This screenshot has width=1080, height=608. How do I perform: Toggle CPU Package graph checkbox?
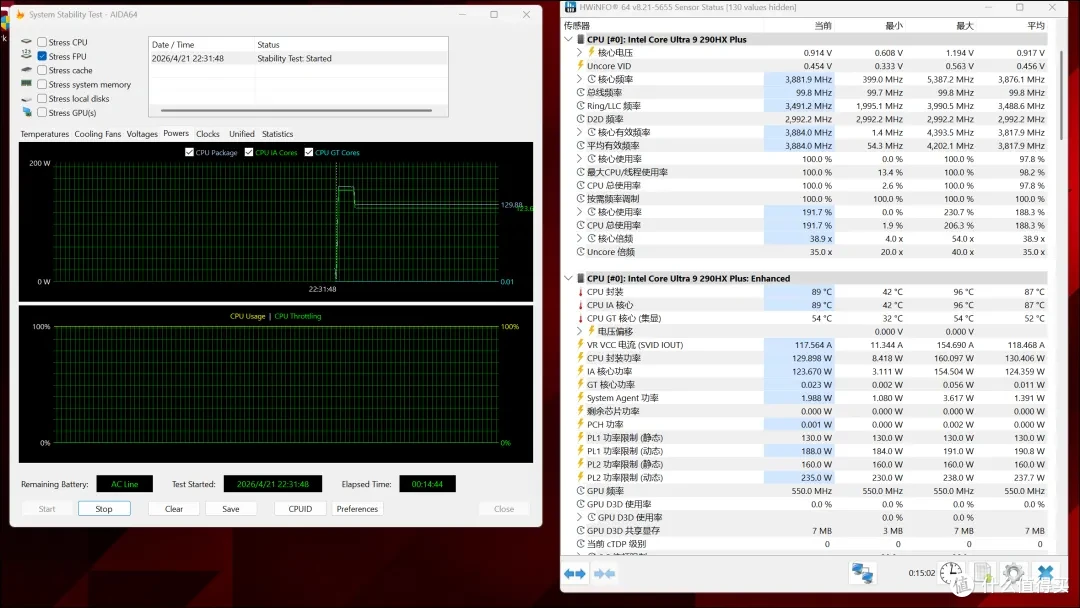(x=189, y=152)
